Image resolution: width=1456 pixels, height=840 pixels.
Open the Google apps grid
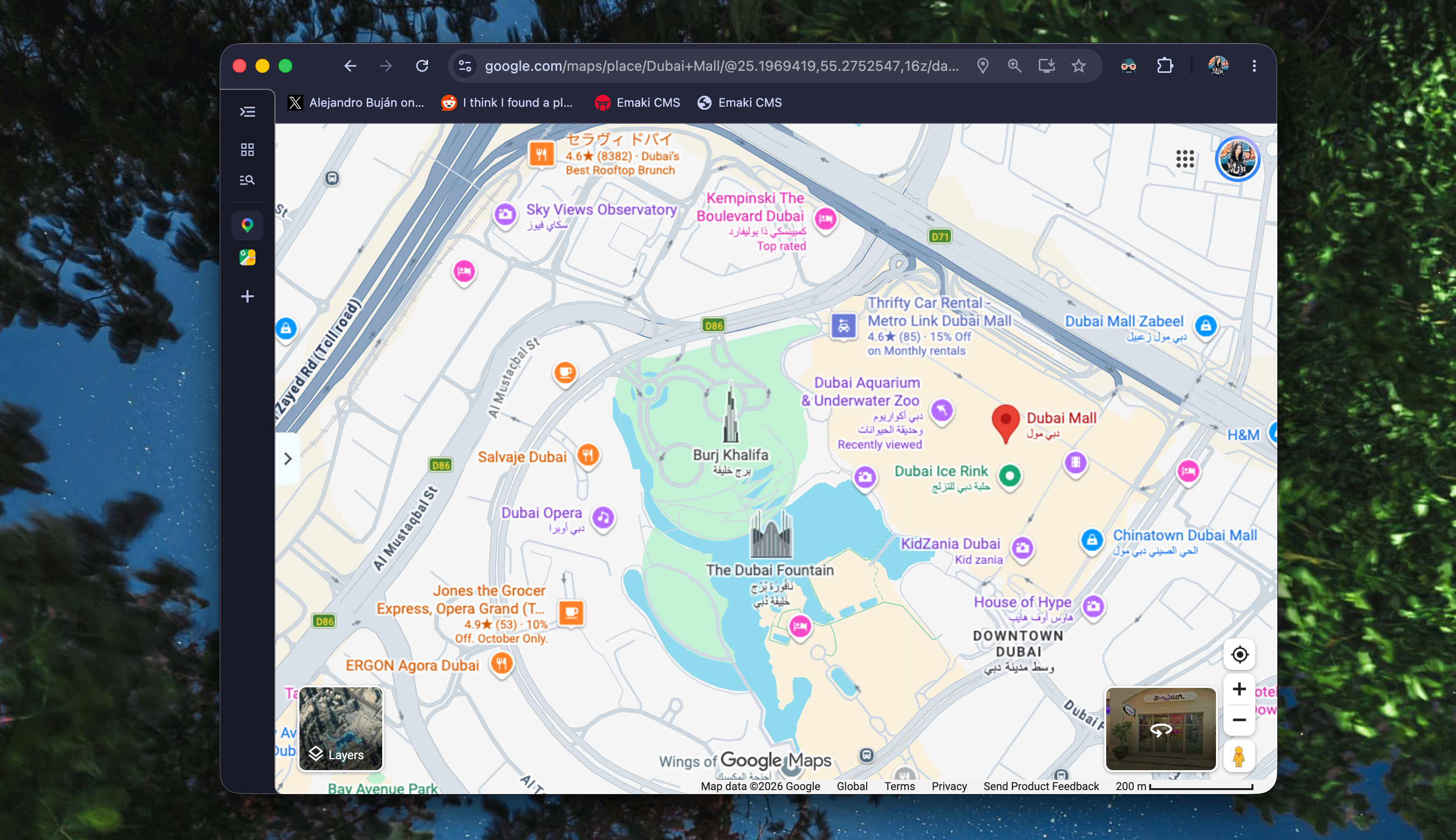point(1186,159)
